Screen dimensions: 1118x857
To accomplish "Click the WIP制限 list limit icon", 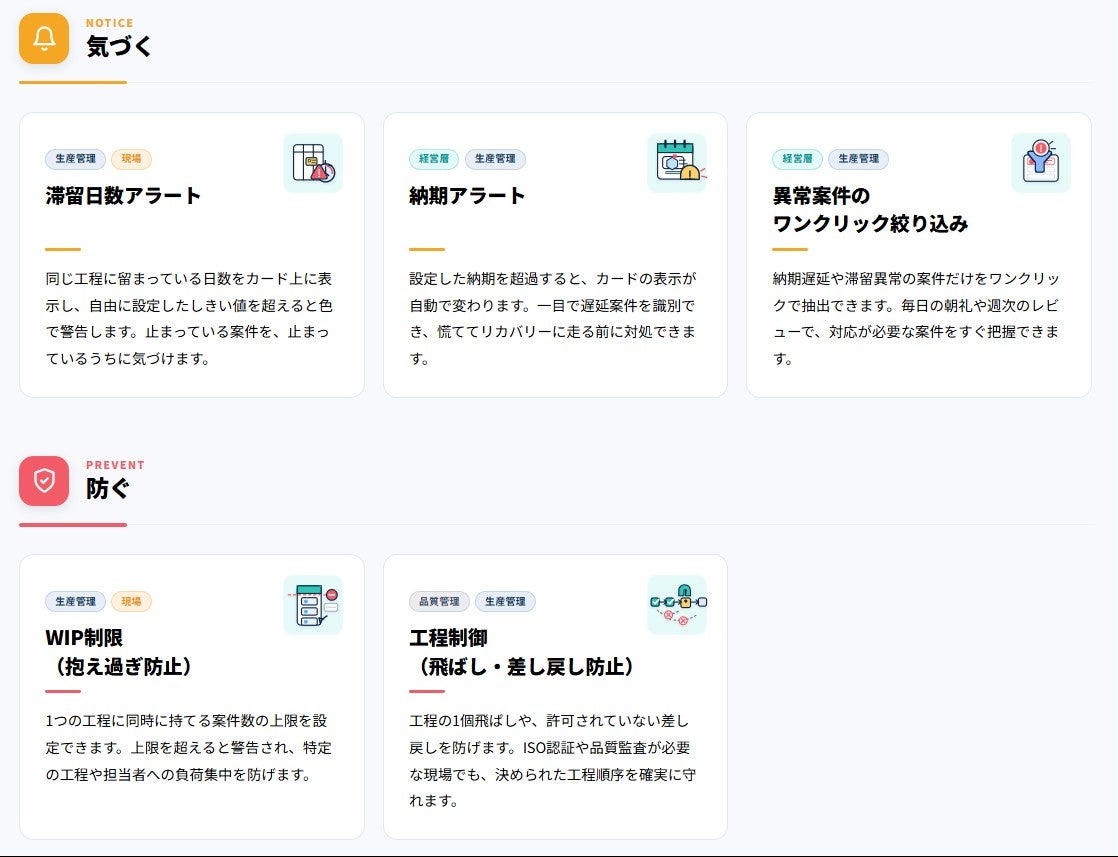I will (x=313, y=605).
